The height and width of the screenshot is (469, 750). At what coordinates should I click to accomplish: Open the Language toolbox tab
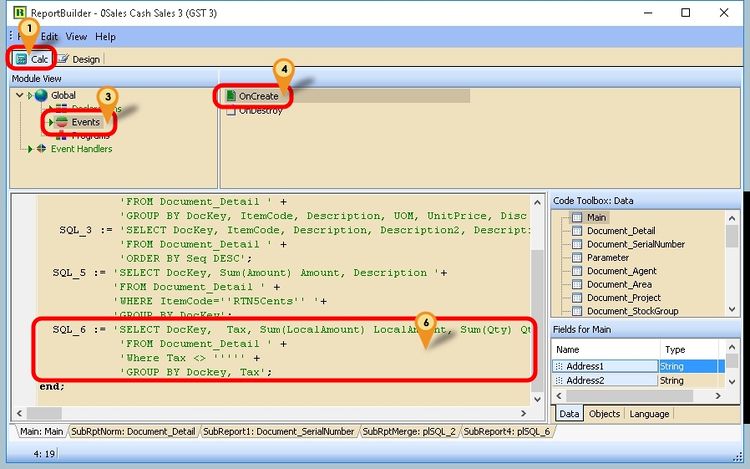click(649, 414)
